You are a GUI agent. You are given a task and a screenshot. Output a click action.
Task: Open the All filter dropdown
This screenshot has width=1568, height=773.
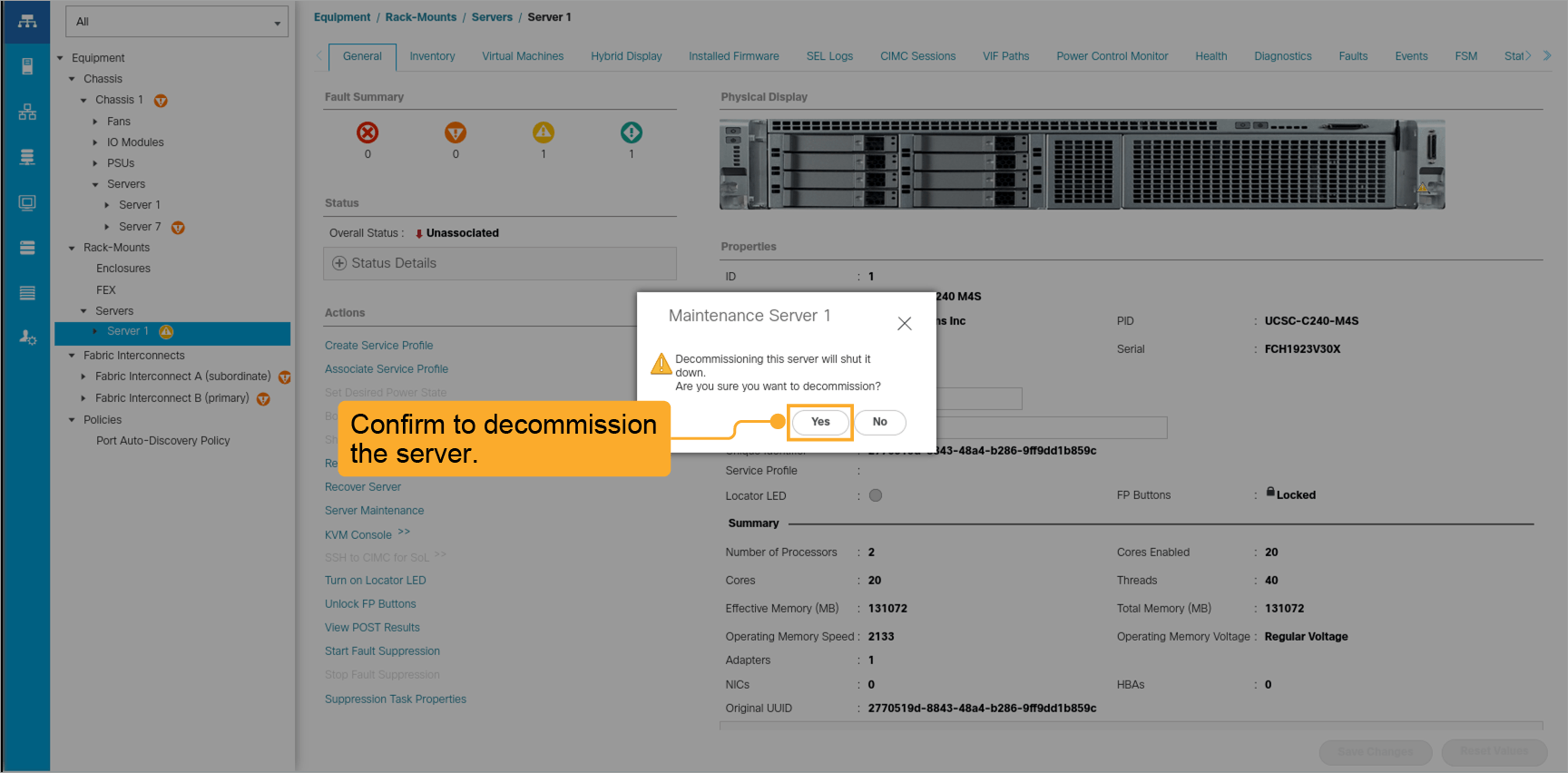click(177, 22)
